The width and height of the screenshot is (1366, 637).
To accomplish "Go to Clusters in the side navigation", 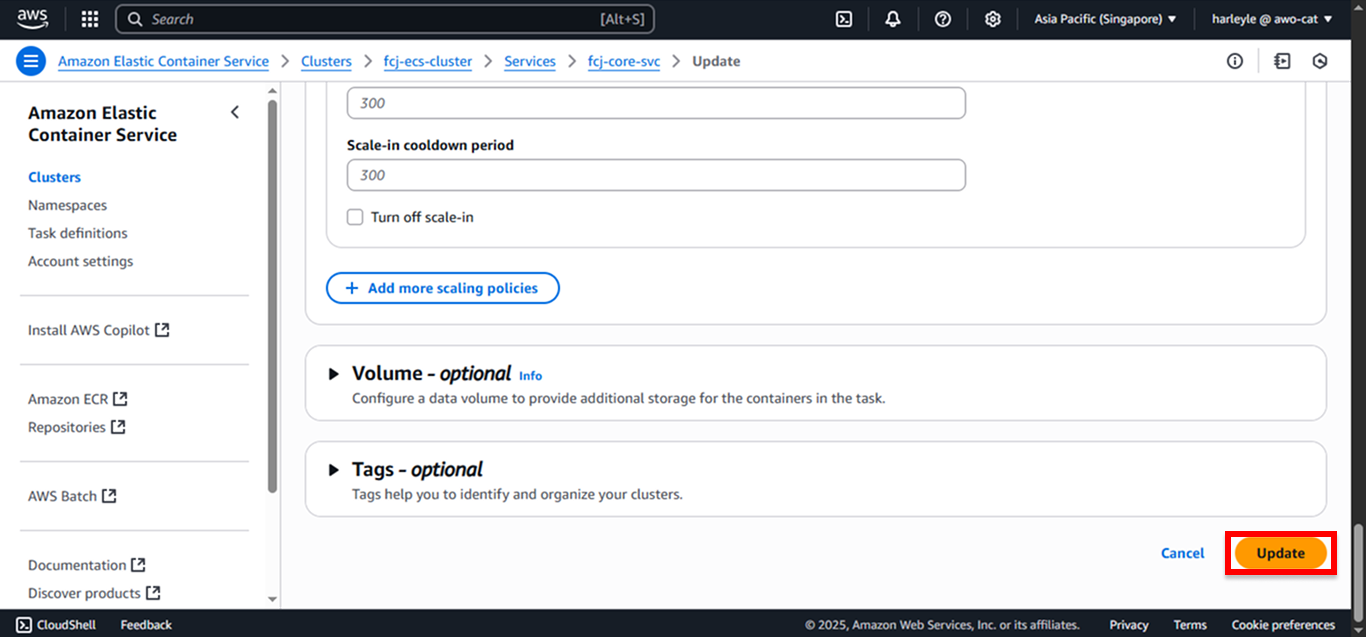I will (x=54, y=177).
